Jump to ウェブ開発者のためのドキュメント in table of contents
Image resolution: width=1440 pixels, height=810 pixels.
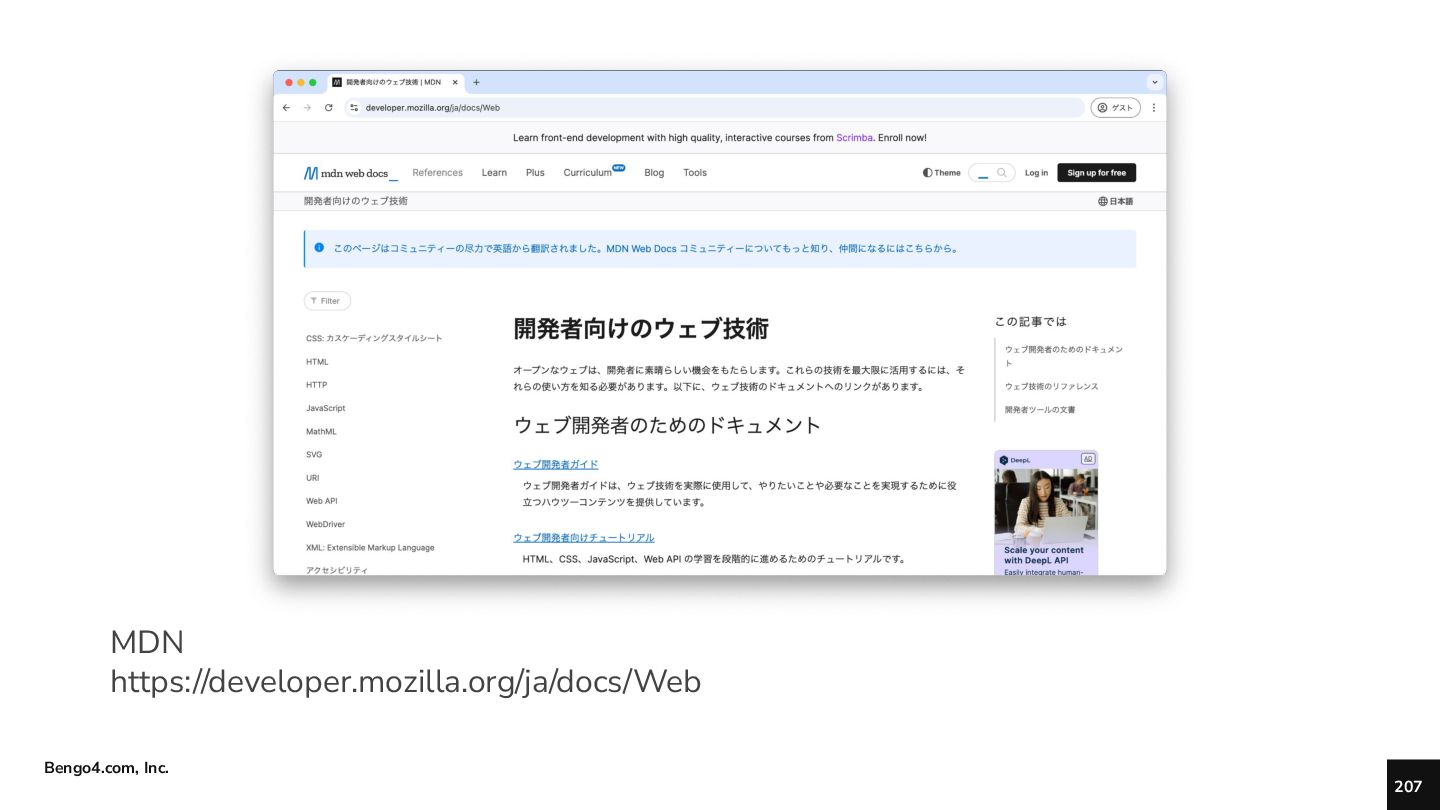(1063, 356)
